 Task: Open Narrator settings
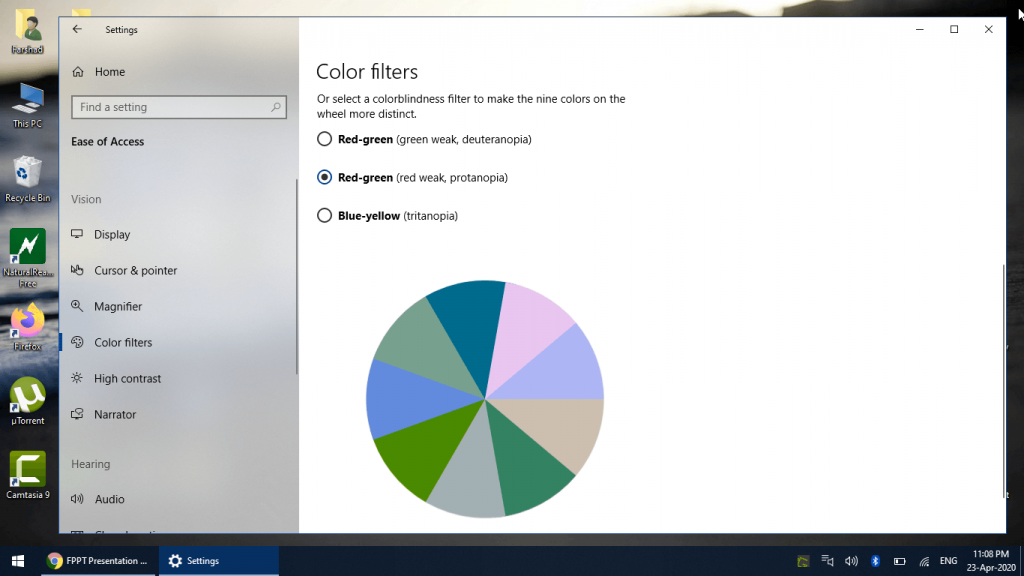click(117, 414)
